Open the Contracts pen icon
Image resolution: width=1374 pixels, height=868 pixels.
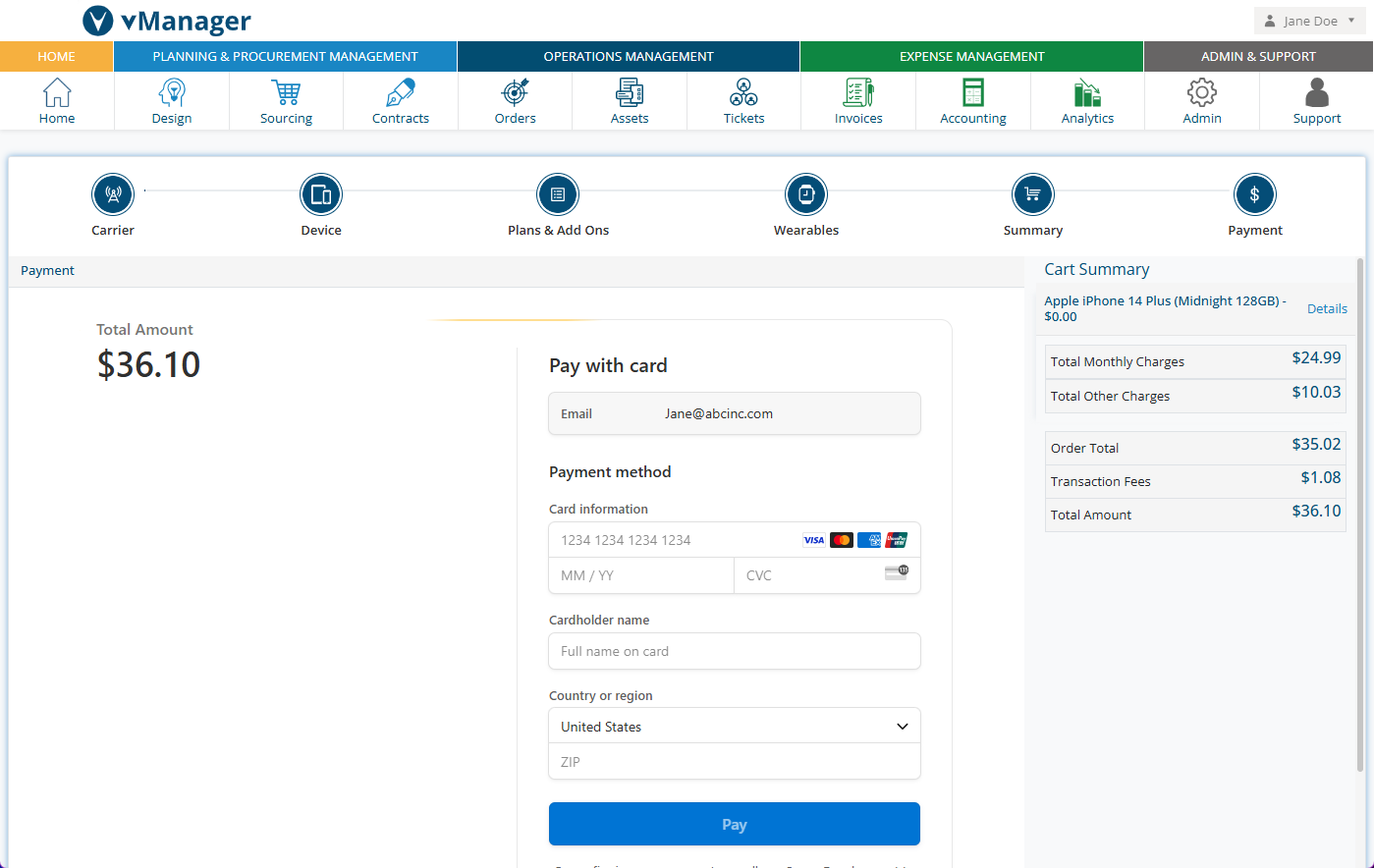click(x=401, y=93)
